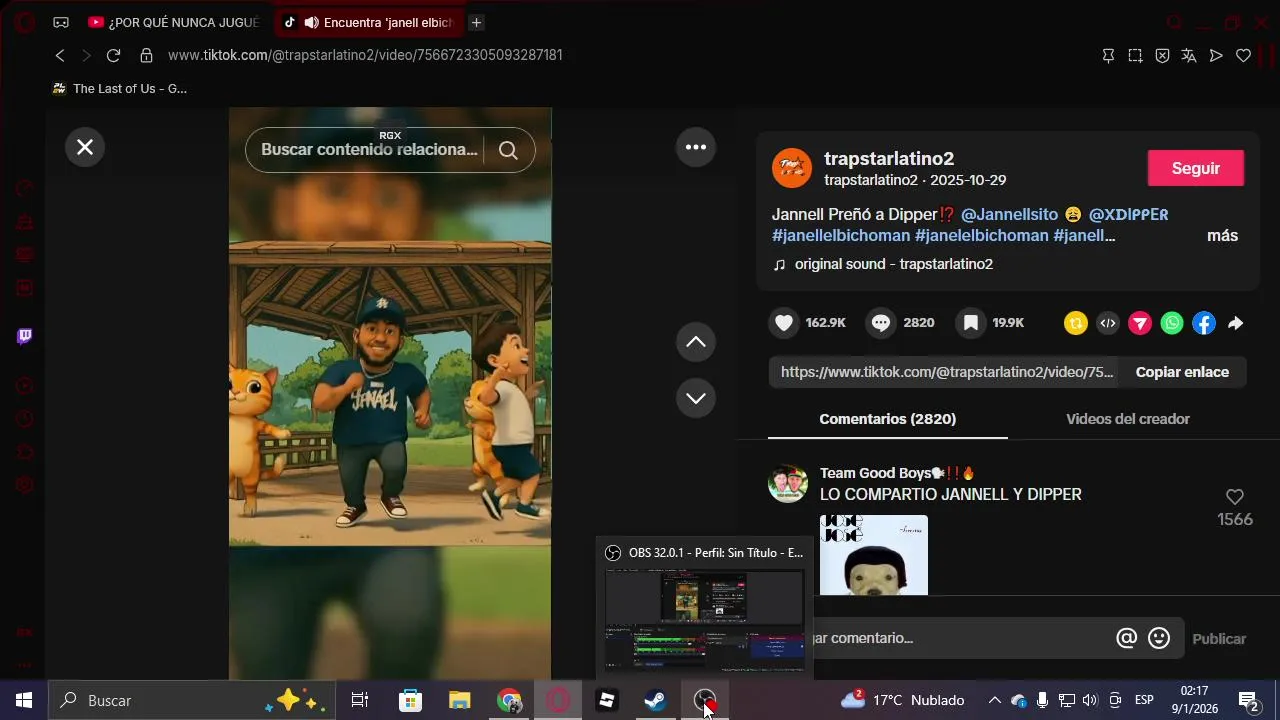Open File Explorer from the taskbar
Screen dimensions: 1280x720
click(x=459, y=701)
